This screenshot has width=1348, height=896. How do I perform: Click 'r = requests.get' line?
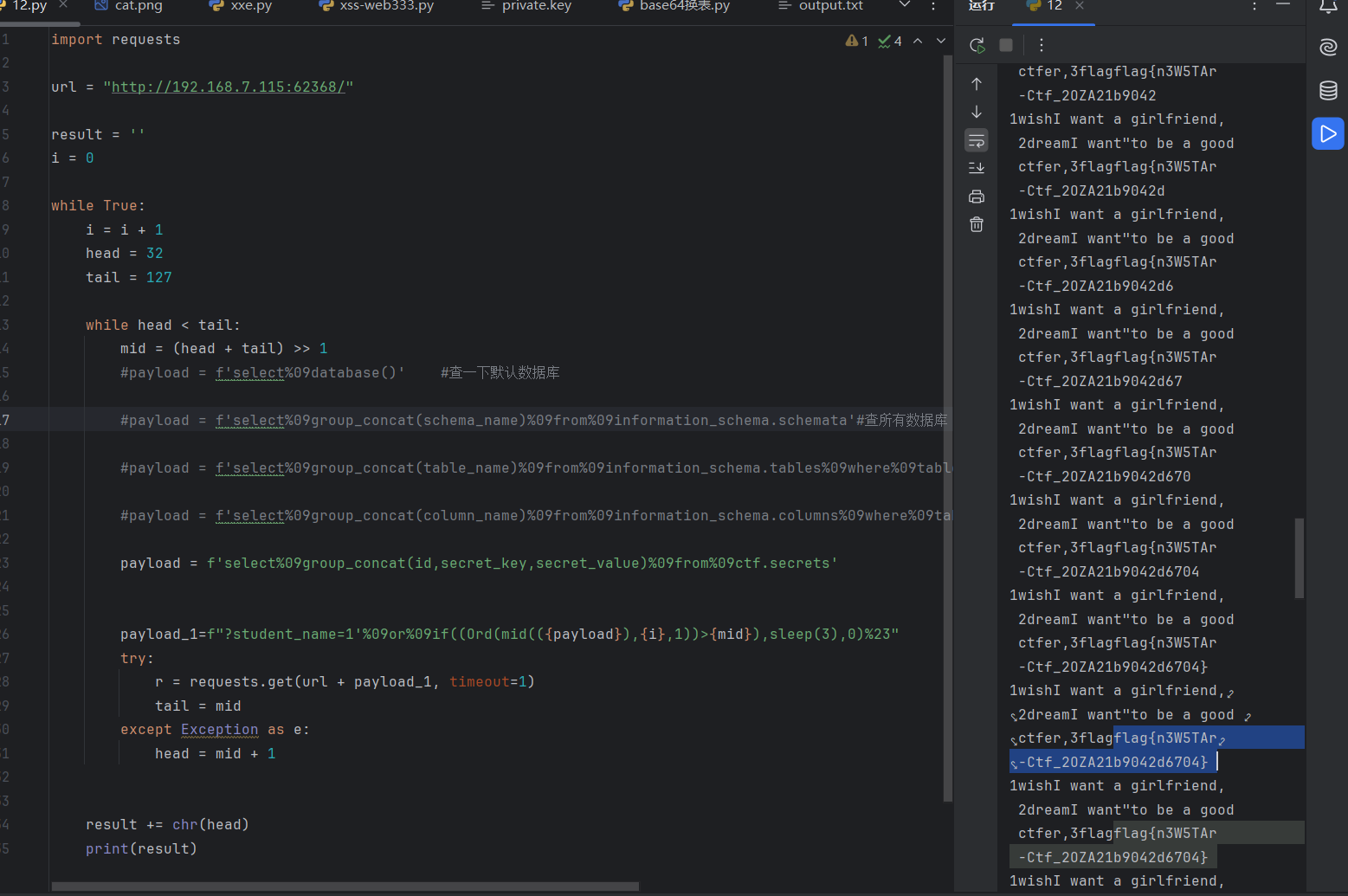tap(345, 682)
